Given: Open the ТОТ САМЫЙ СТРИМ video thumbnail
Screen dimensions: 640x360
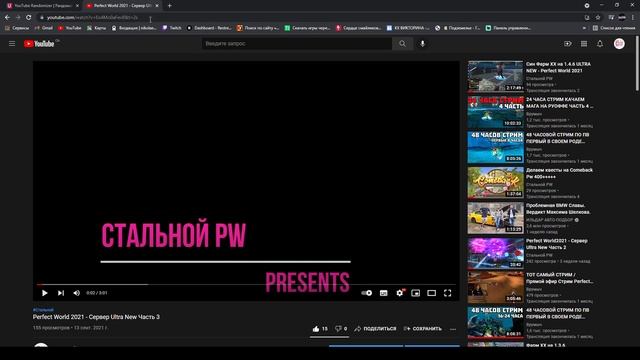Looking at the screenshot, I should [496, 287].
